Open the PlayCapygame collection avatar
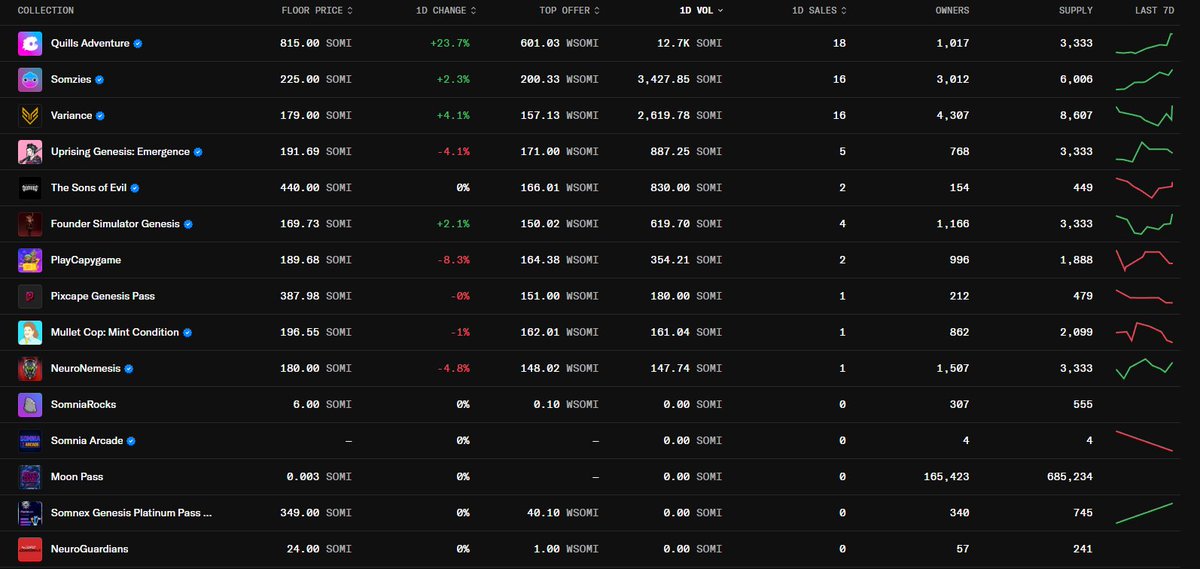This screenshot has height=569, width=1200. (30, 260)
